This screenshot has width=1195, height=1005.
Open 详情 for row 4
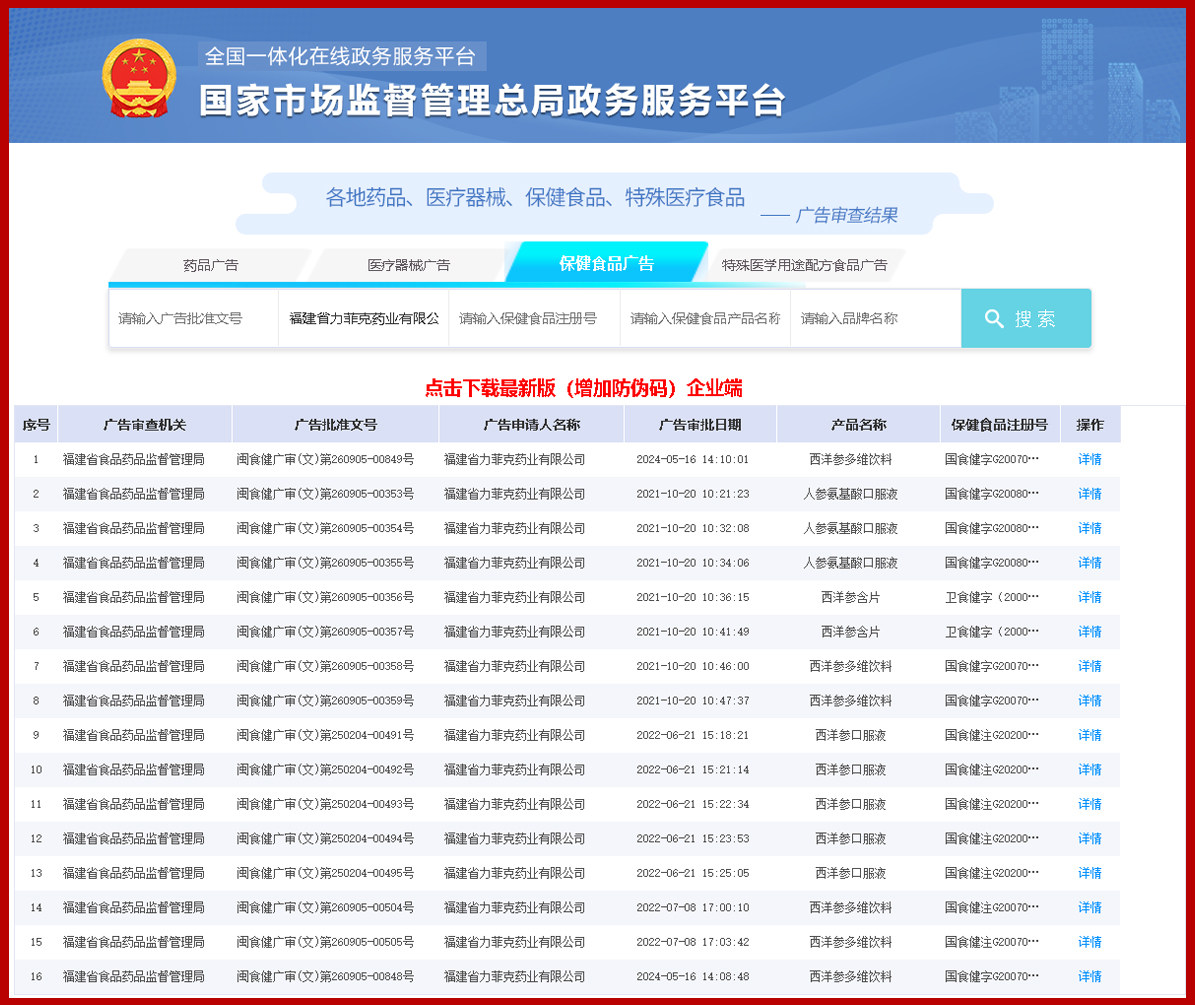click(1089, 563)
